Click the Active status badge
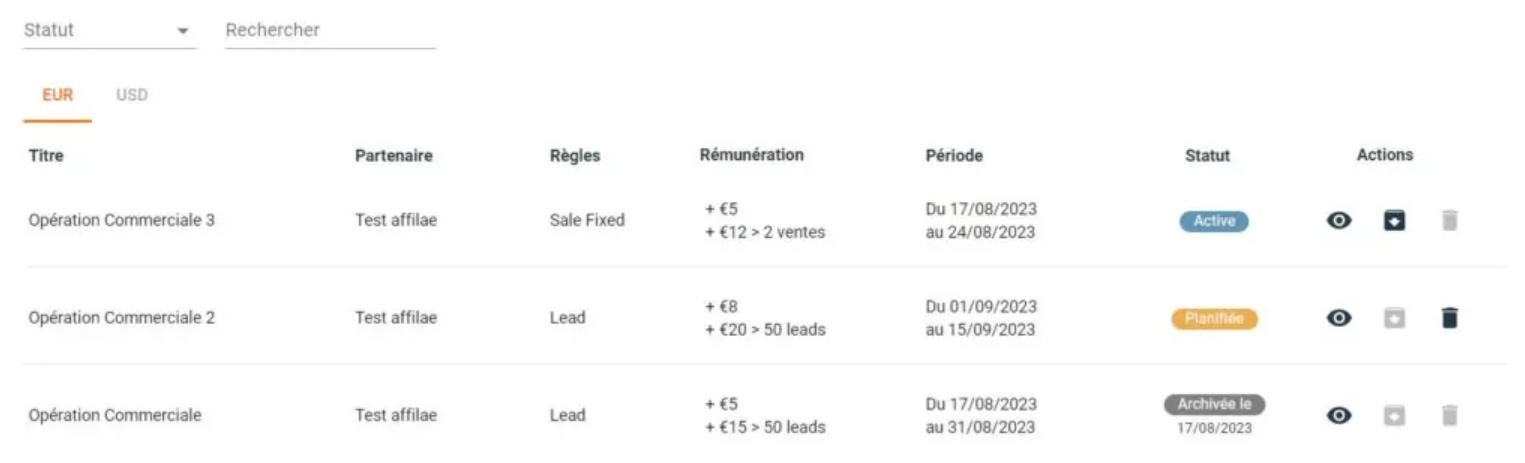Viewport: 1525px width, 463px height. [x=1214, y=221]
